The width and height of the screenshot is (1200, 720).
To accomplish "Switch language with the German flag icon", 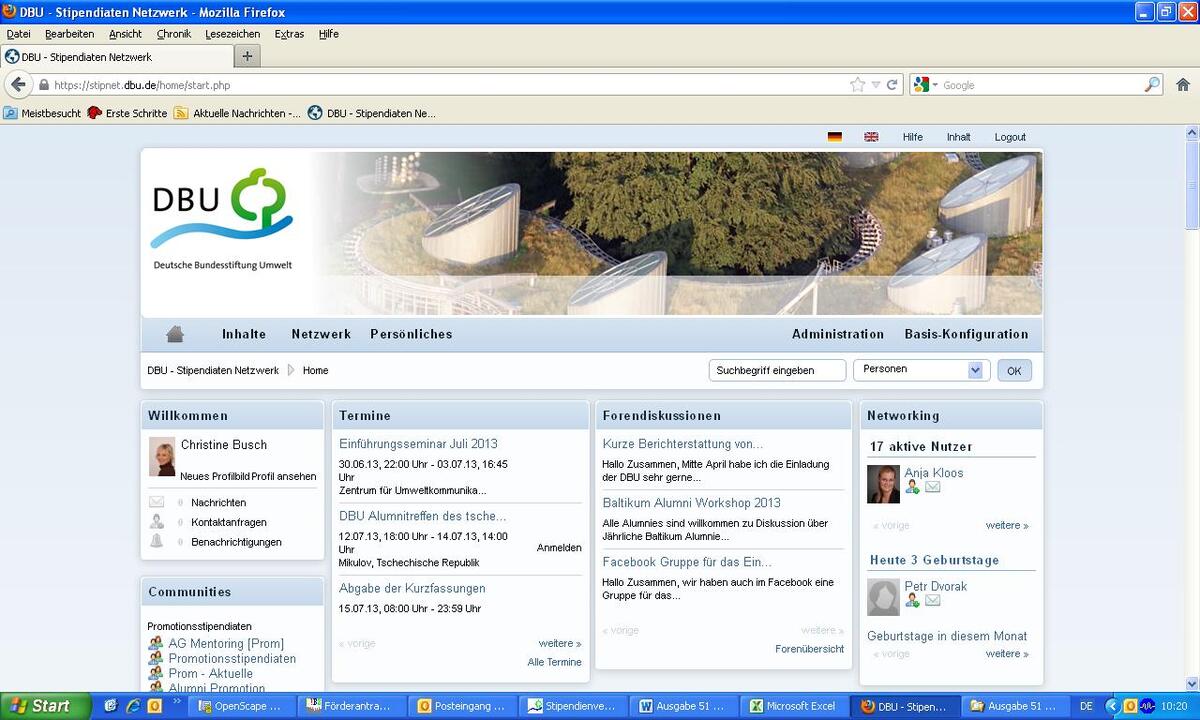I will pyautogui.click(x=834, y=137).
